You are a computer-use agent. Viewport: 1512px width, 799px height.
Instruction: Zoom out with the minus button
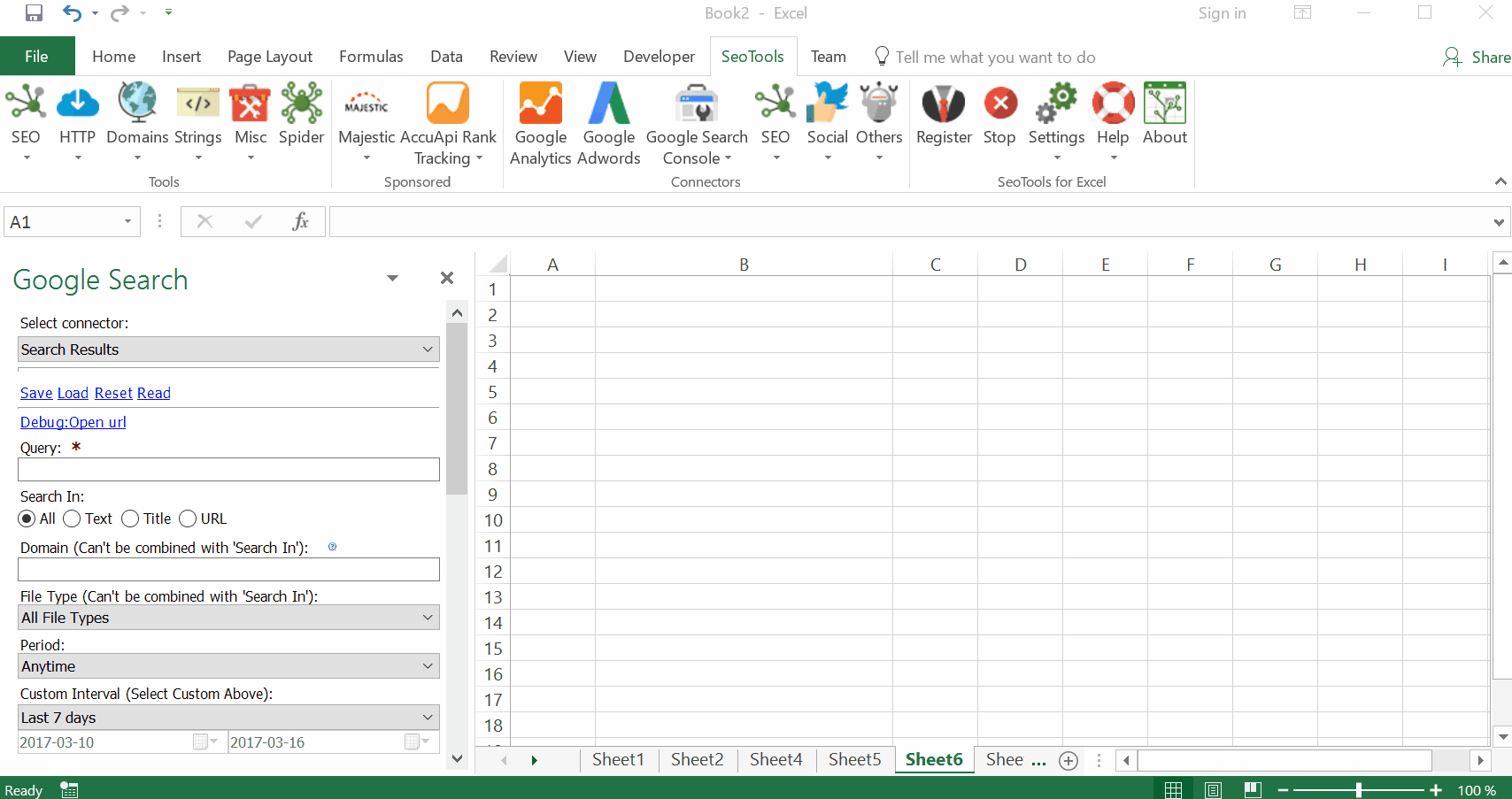1283,789
